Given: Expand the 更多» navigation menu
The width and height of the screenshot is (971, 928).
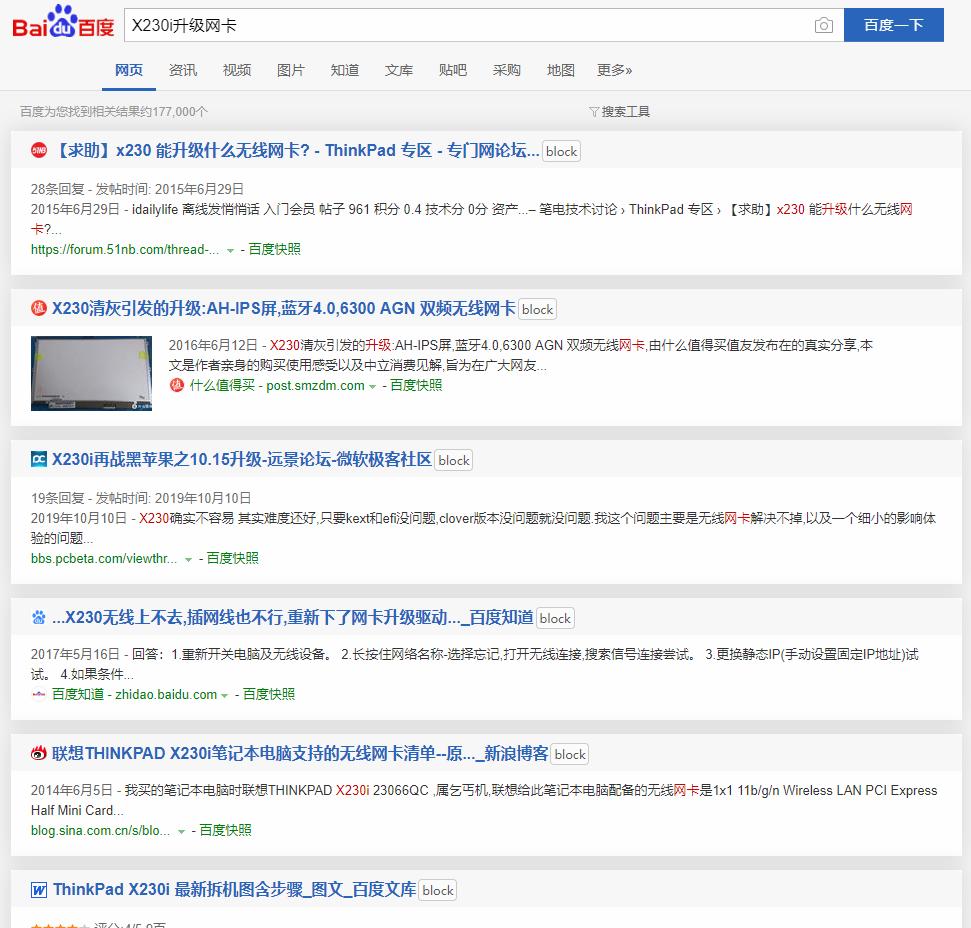Looking at the screenshot, I should (611, 70).
